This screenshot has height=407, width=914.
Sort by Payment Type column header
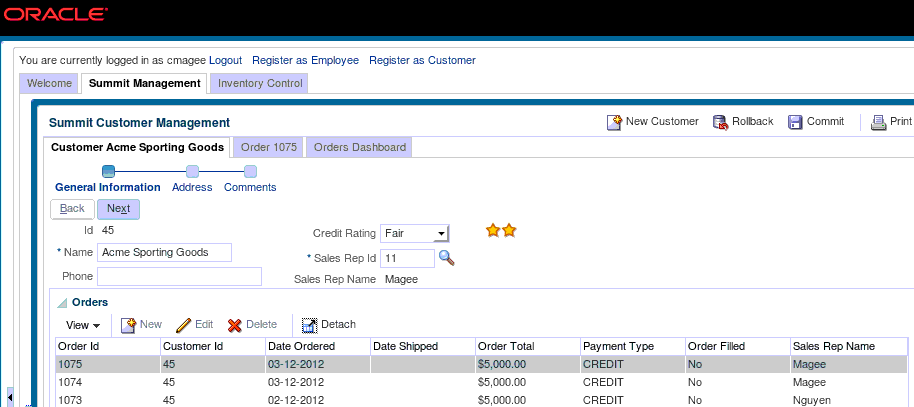click(x=633, y=346)
